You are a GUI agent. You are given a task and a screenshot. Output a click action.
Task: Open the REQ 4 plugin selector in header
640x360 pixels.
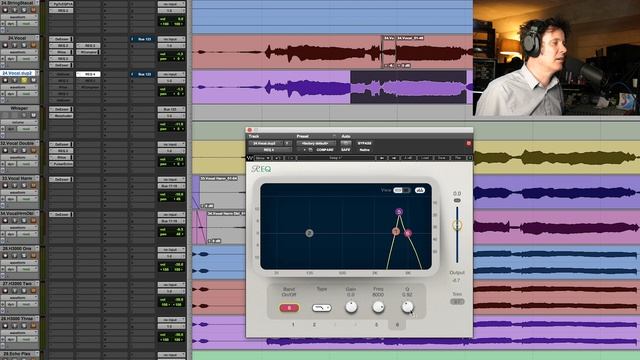(x=270, y=150)
